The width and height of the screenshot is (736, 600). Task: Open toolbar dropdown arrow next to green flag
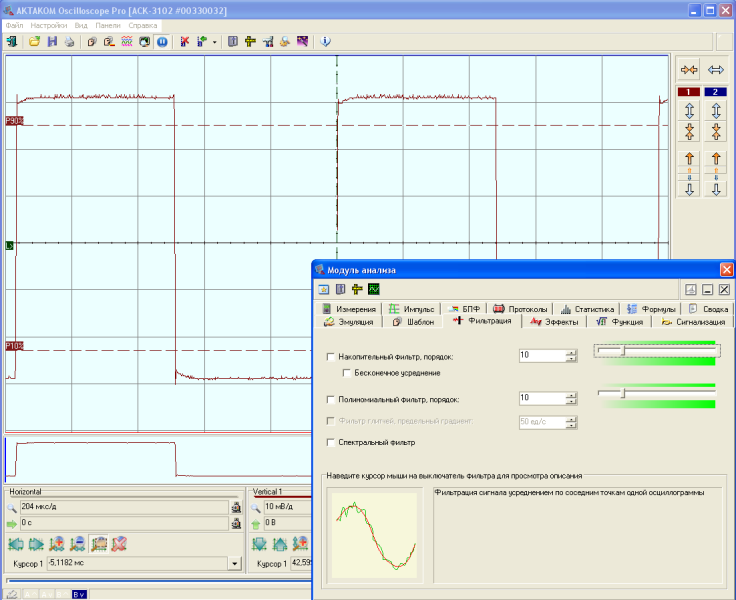pos(215,42)
